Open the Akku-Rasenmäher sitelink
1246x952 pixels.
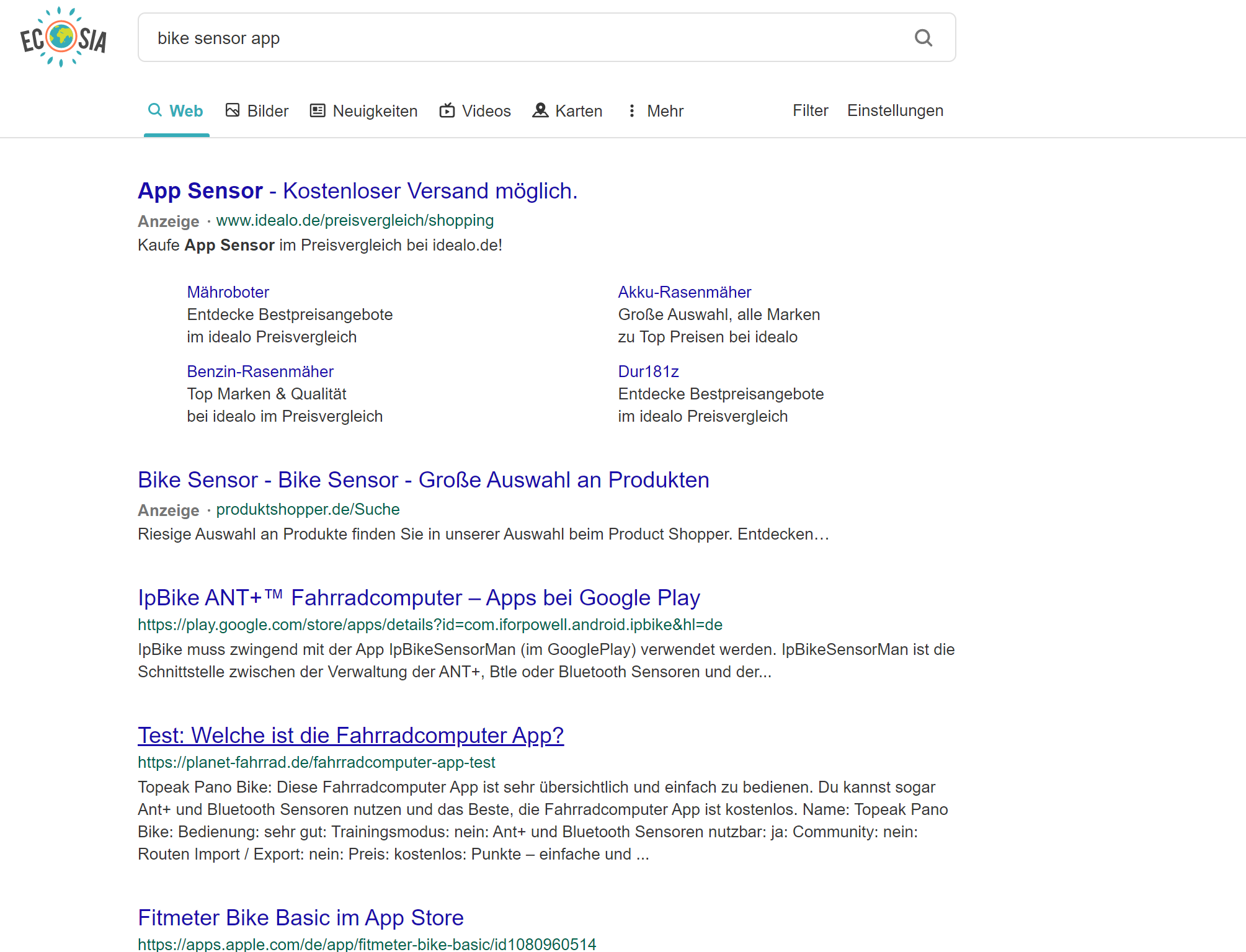[684, 292]
